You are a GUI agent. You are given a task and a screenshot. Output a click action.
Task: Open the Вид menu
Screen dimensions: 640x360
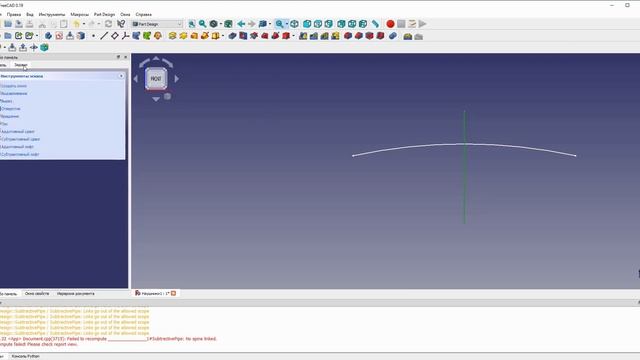[x=30, y=14]
